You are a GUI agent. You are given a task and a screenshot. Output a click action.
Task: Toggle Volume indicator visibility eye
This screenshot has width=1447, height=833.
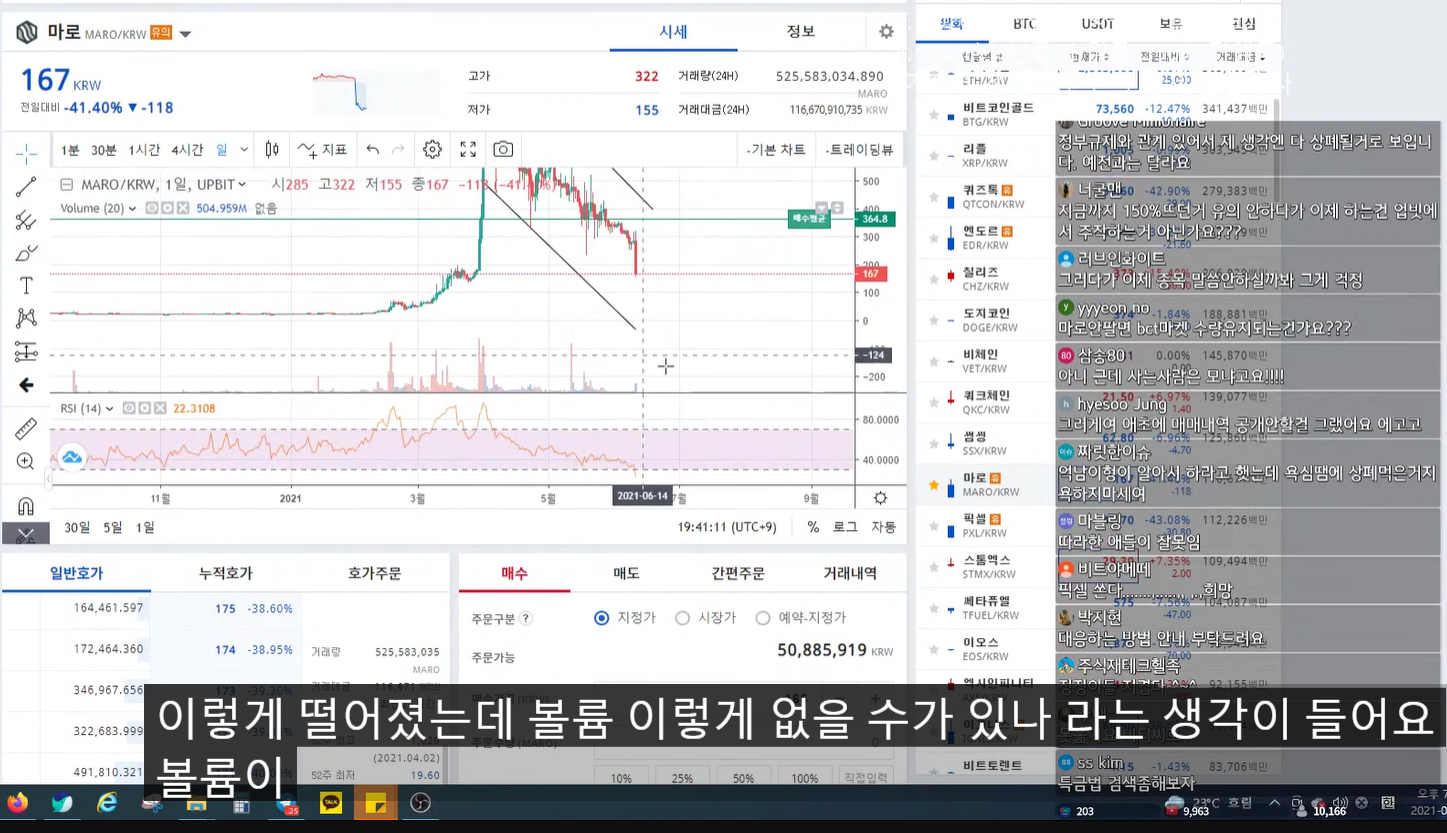(x=152, y=208)
